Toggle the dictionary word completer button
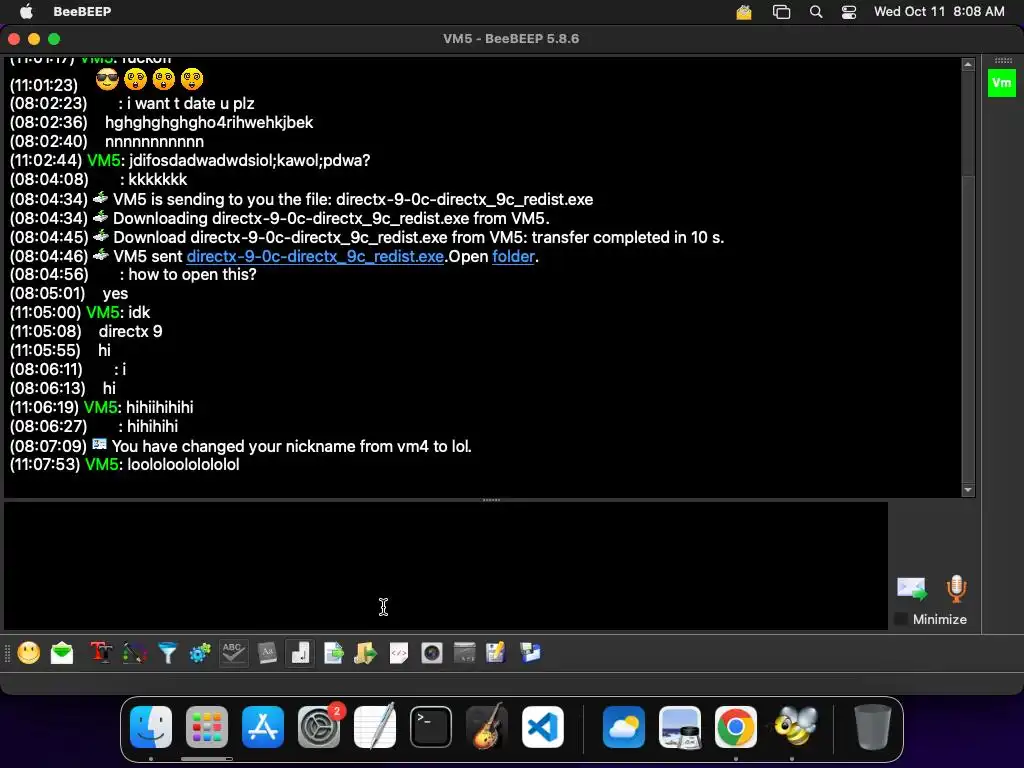 tap(267, 652)
